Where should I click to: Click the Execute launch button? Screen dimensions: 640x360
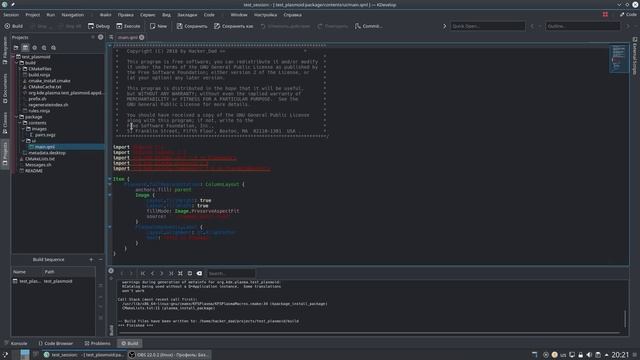tap(128, 26)
